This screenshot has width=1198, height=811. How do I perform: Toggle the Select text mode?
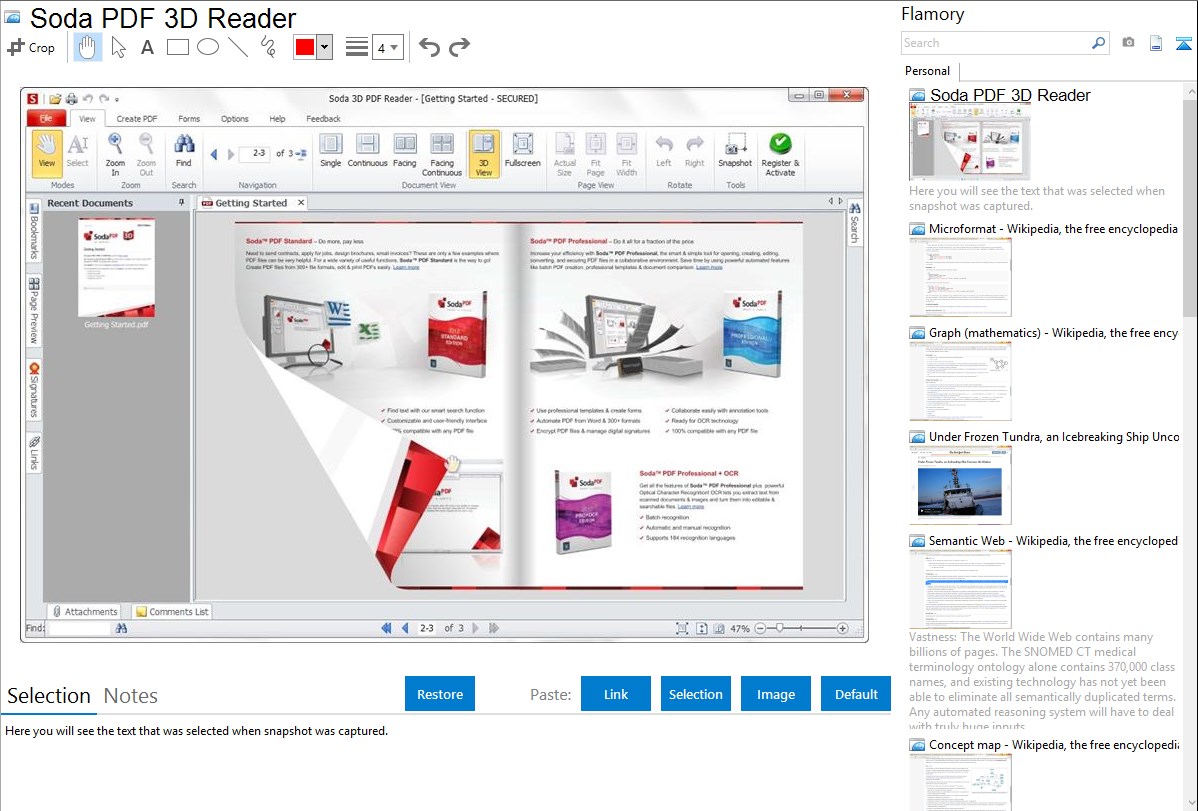coord(77,149)
